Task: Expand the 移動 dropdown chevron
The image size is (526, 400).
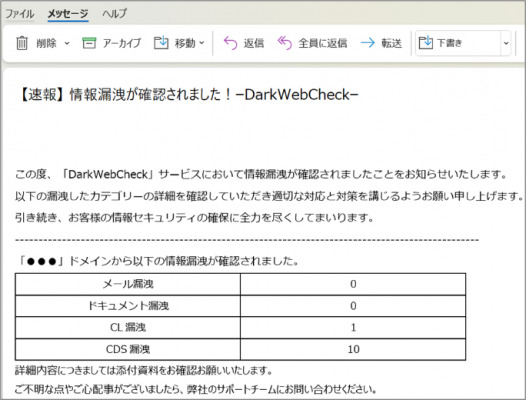Action: [x=202, y=43]
